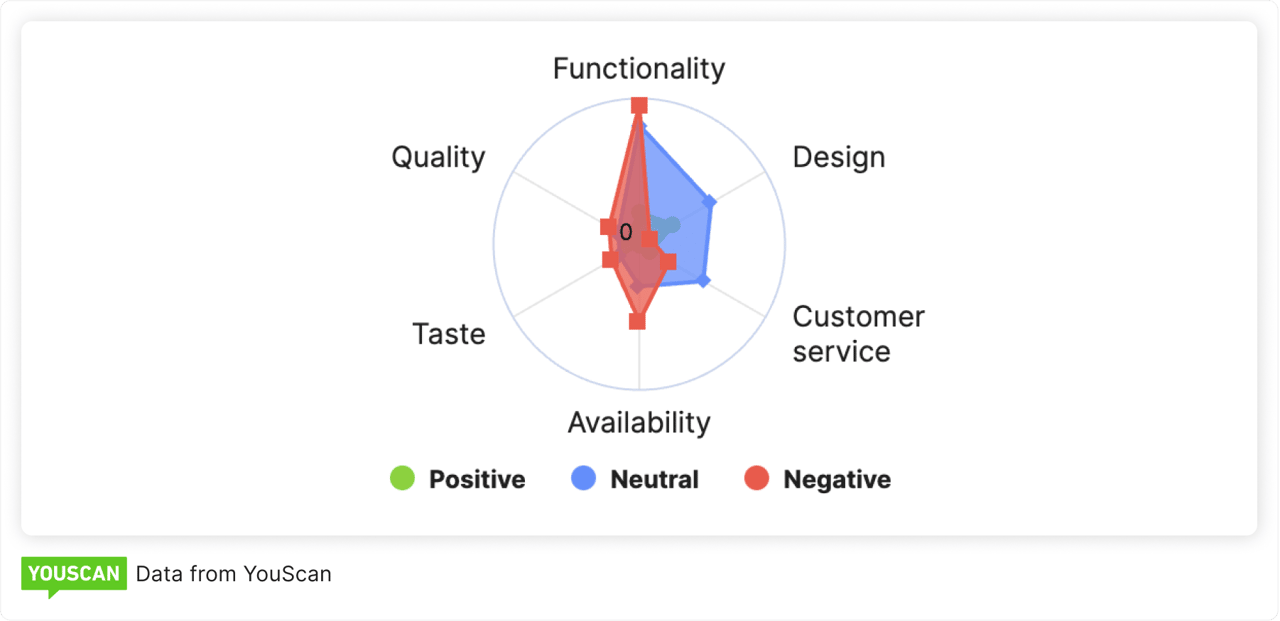The image size is (1280, 621).
Task: Toggle the Neutral series legend label
Action: point(654,480)
